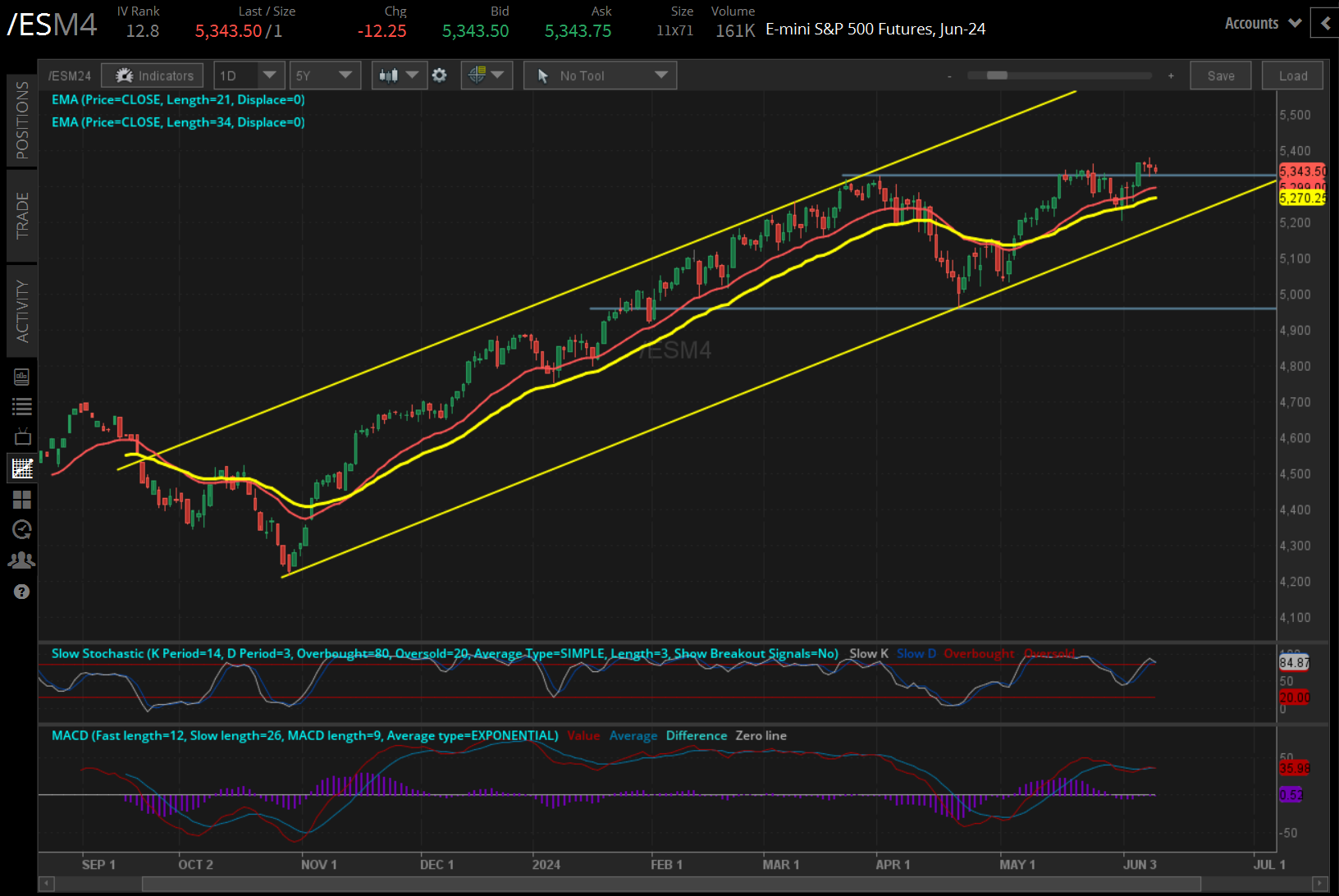This screenshot has height=896, width=1339.
Task: Click the /ESM4 symbol field
Action: 52,24
